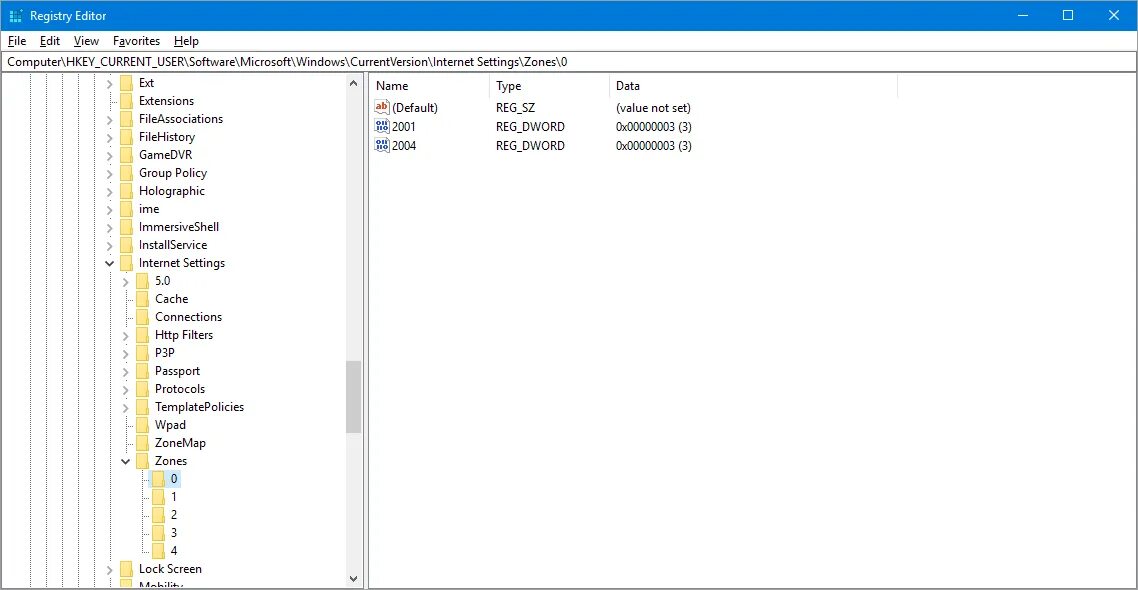Click the folder icon of Zones subkey 0

[x=158, y=479]
